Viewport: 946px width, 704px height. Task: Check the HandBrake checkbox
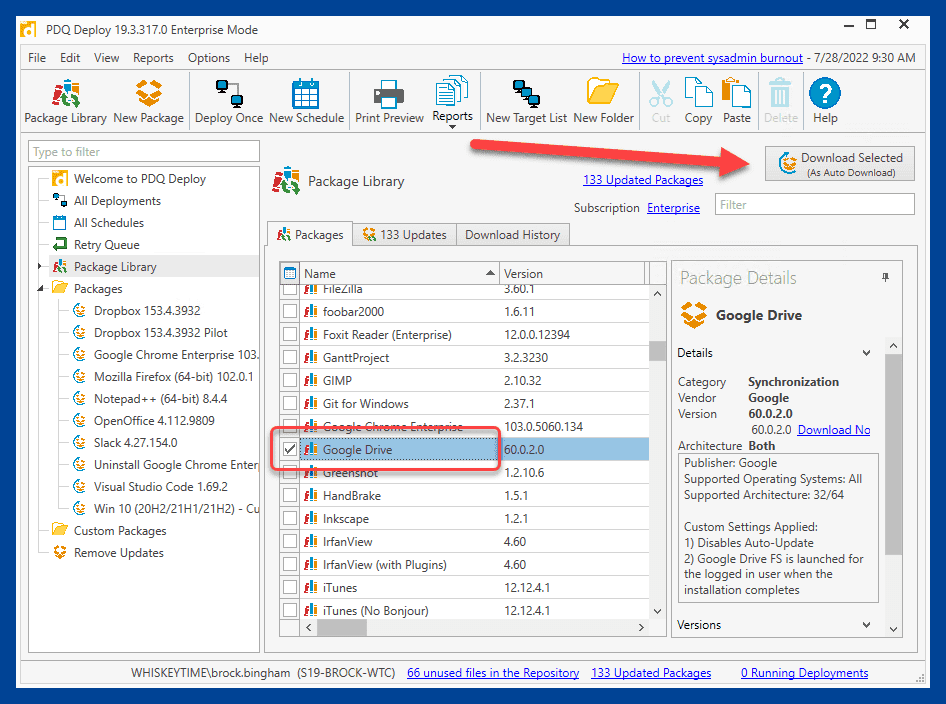point(290,495)
